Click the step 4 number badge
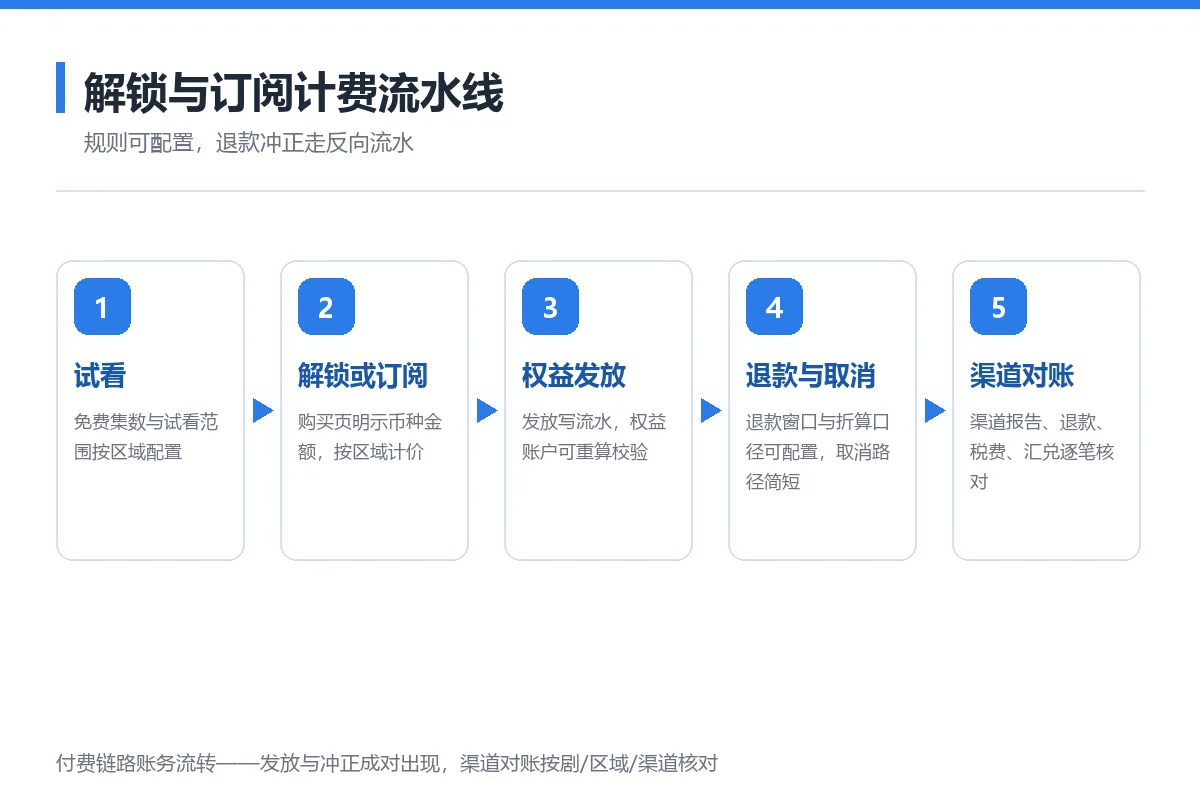The image size is (1200, 800). [774, 306]
